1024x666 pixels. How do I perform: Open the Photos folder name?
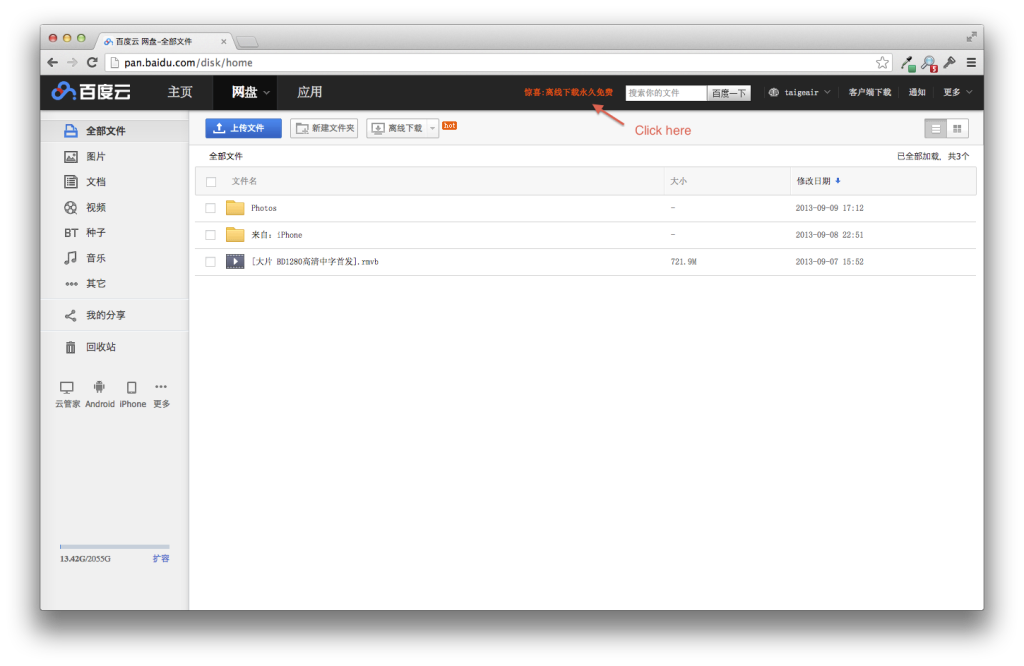264,208
